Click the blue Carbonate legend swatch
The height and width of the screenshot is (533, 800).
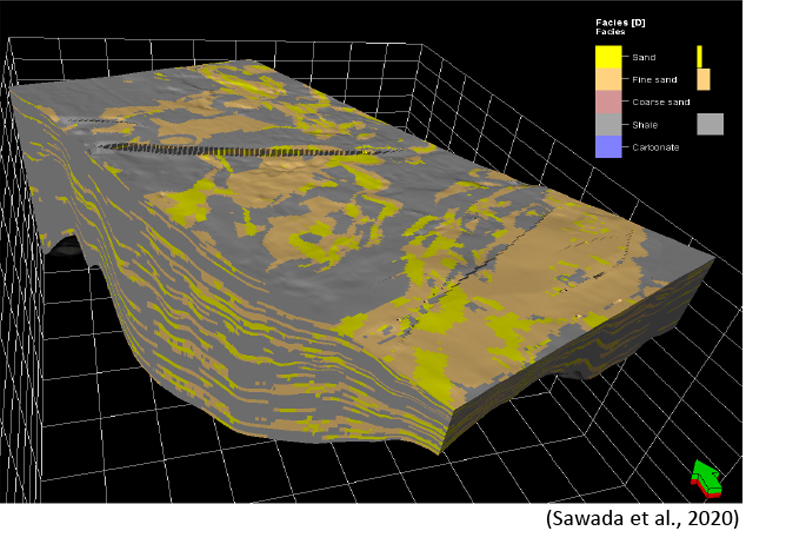click(x=608, y=147)
